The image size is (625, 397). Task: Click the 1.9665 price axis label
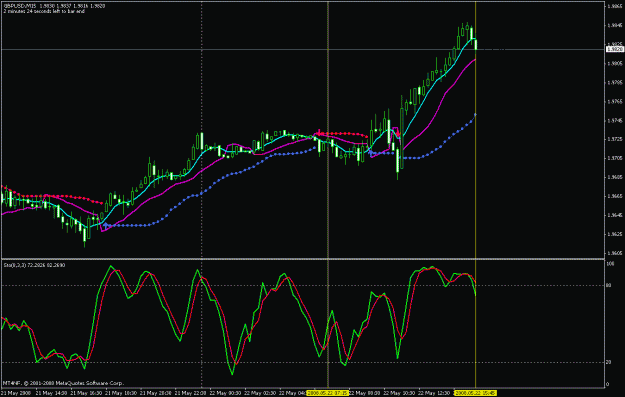click(615, 196)
